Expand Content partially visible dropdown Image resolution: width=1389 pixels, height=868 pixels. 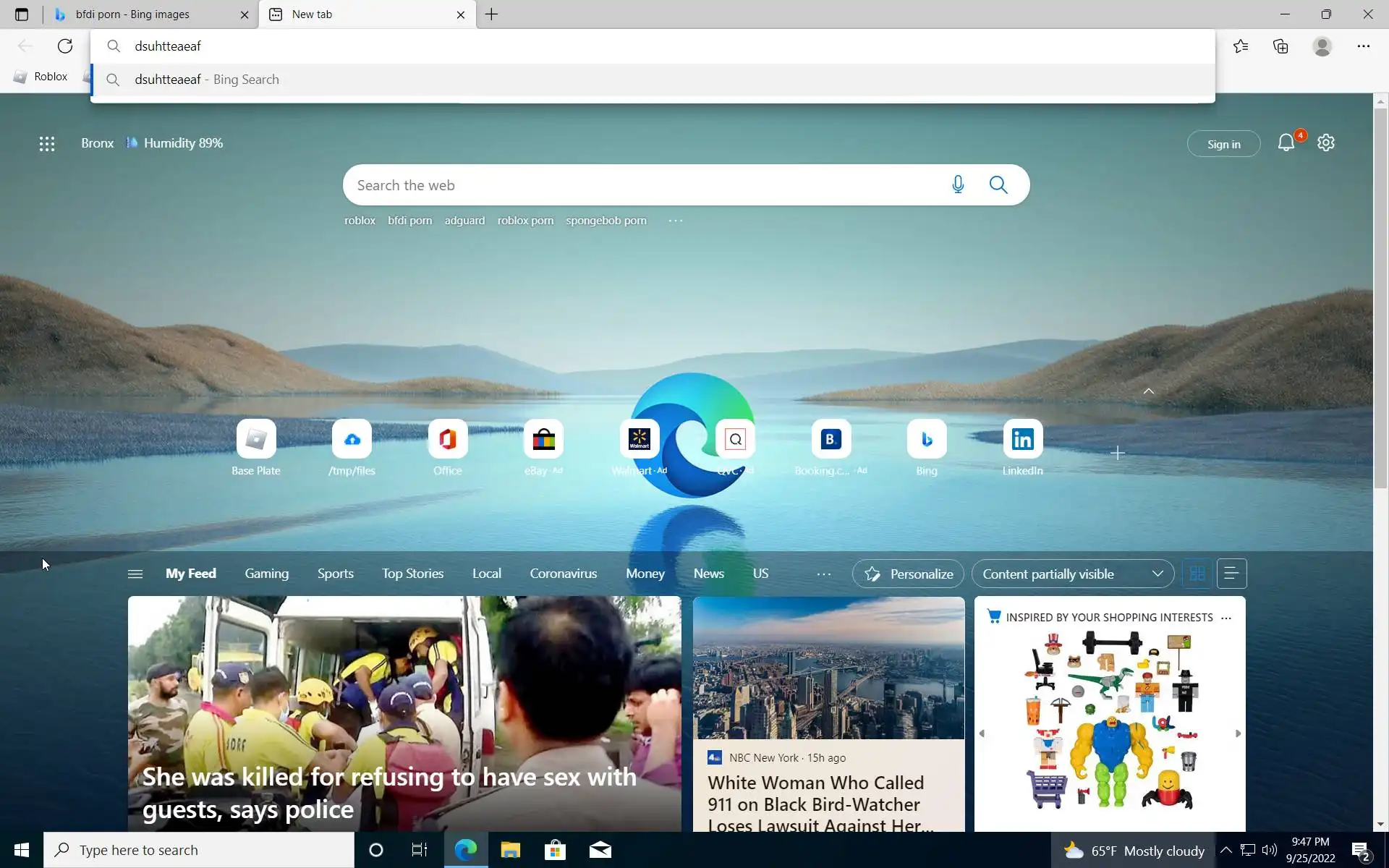coord(1073,574)
